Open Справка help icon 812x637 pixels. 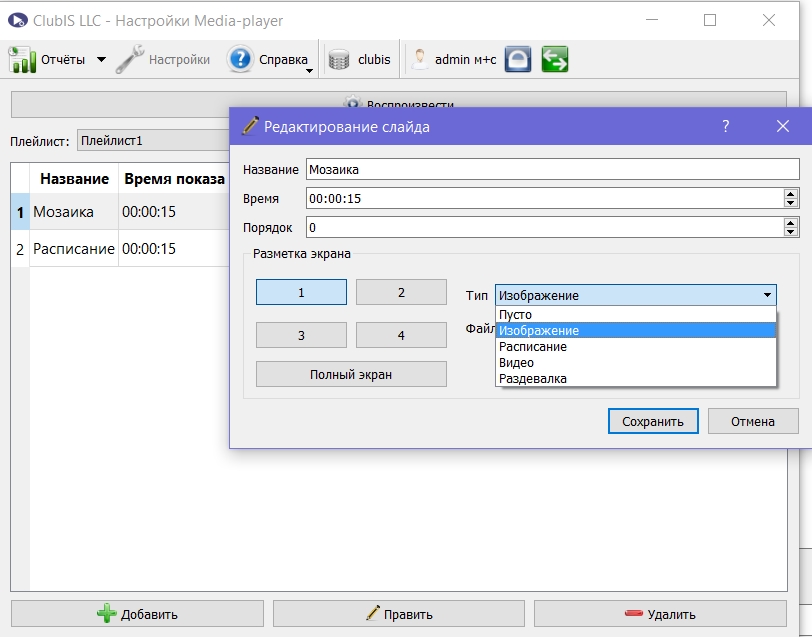(x=240, y=59)
